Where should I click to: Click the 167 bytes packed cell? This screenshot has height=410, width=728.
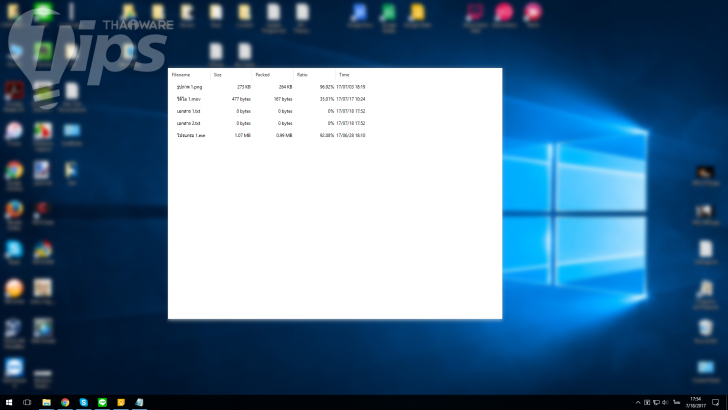pyautogui.click(x=283, y=99)
